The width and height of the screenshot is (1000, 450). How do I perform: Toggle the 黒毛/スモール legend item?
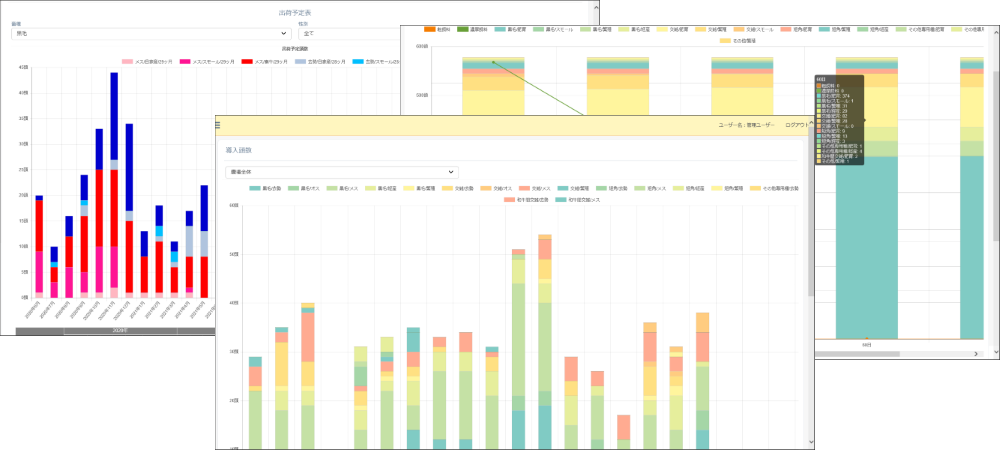[x=552, y=29]
